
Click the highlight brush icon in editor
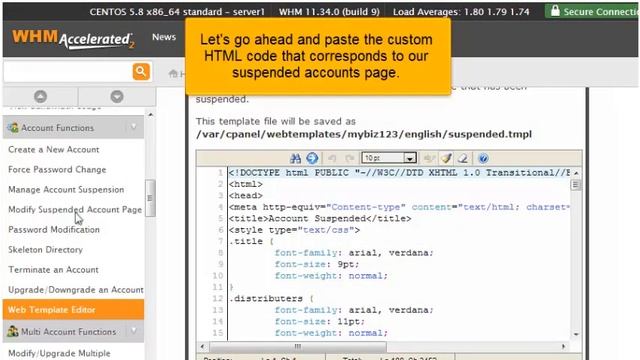tap(446, 158)
